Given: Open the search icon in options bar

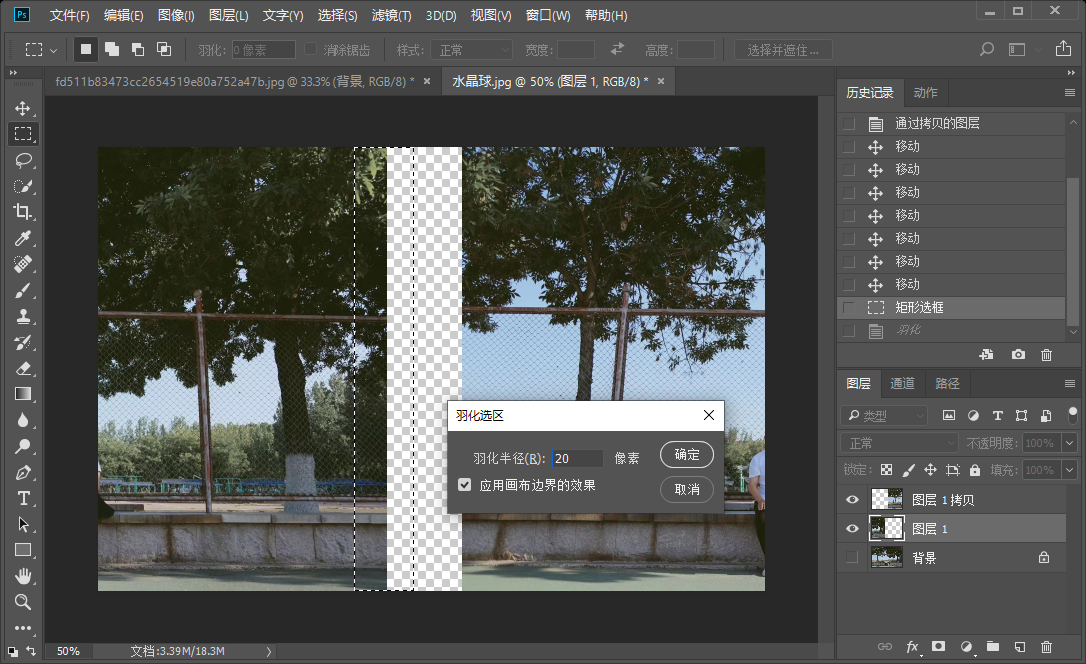Looking at the screenshot, I should pos(987,49).
